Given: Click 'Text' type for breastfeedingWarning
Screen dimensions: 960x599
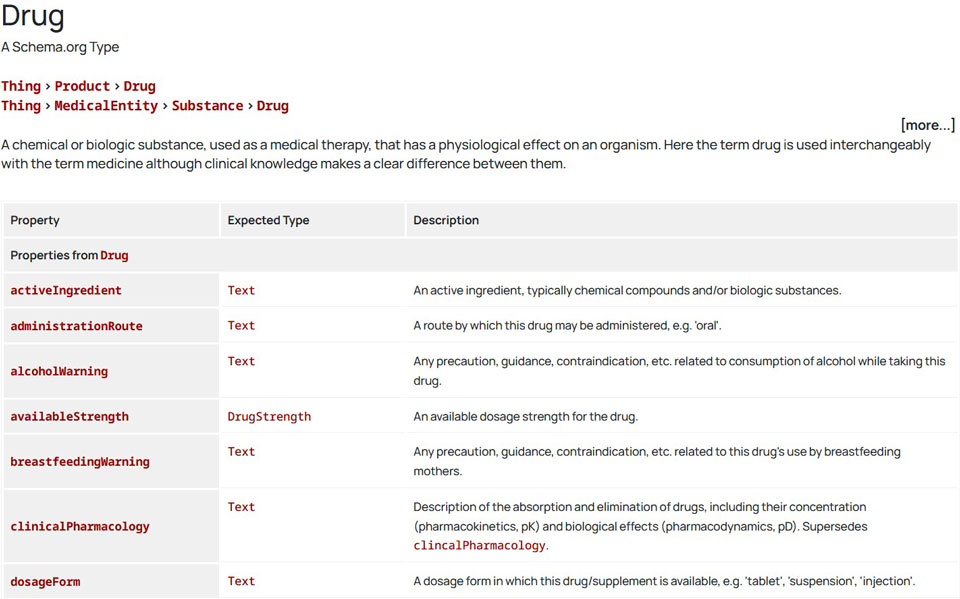Looking at the screenshot, I should point(241,452).
